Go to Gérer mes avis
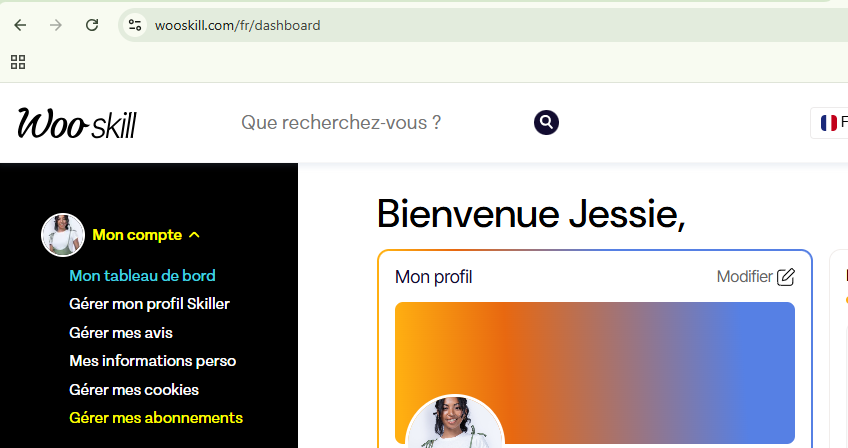848x448 pixels. [x=121, y=333]
